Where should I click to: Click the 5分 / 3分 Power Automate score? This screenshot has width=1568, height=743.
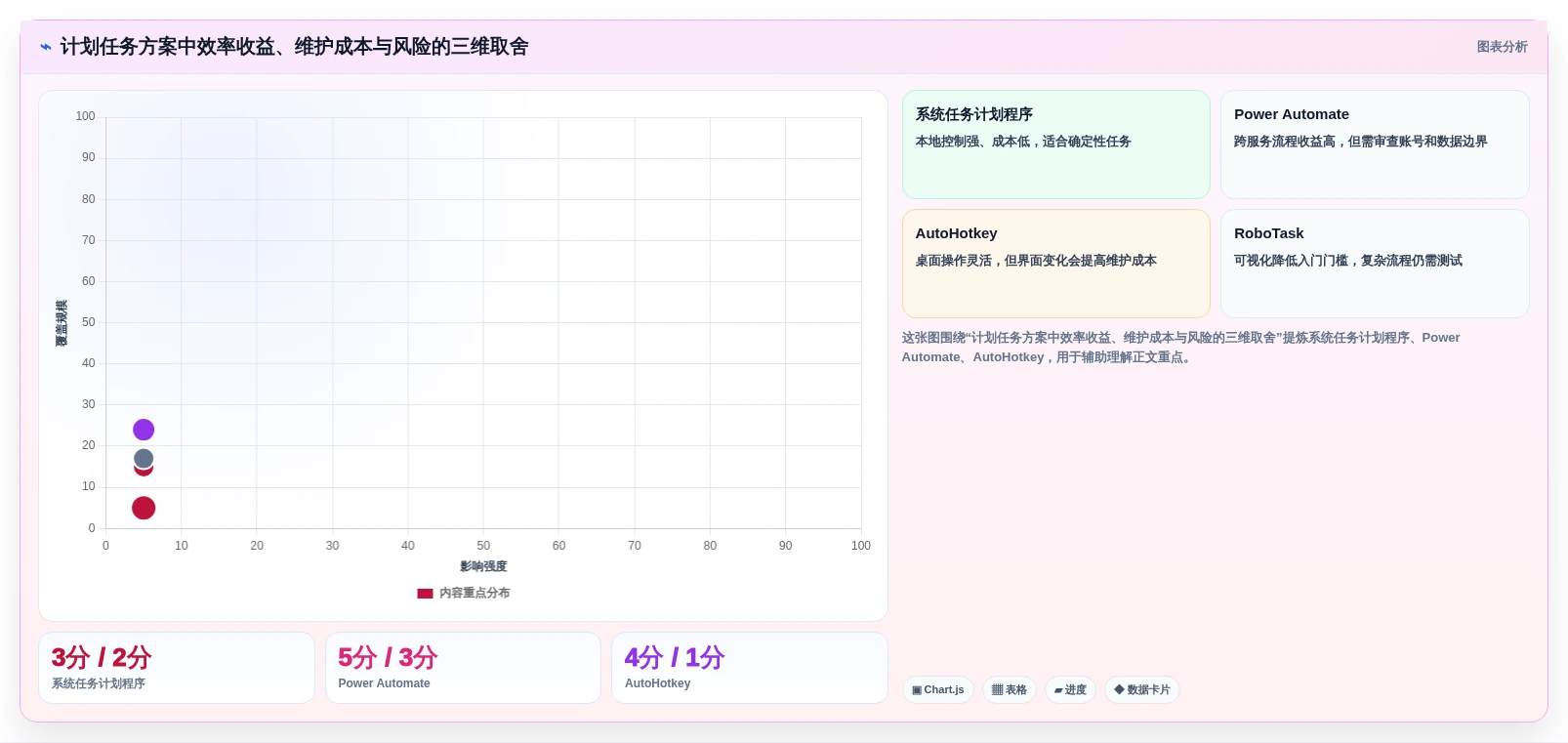click(x=463, y=668)
